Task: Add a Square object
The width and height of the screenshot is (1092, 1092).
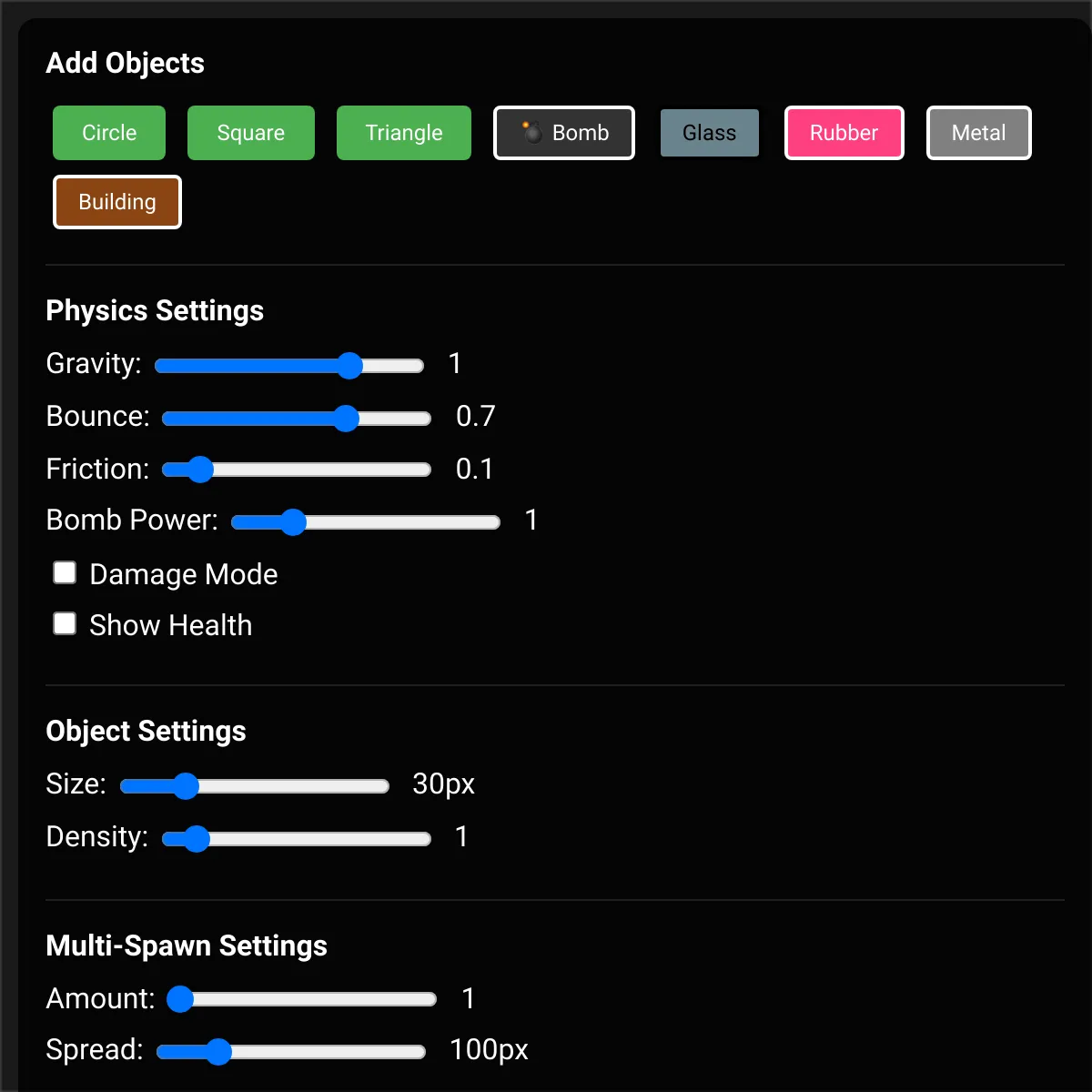Action: coord(251,133)
